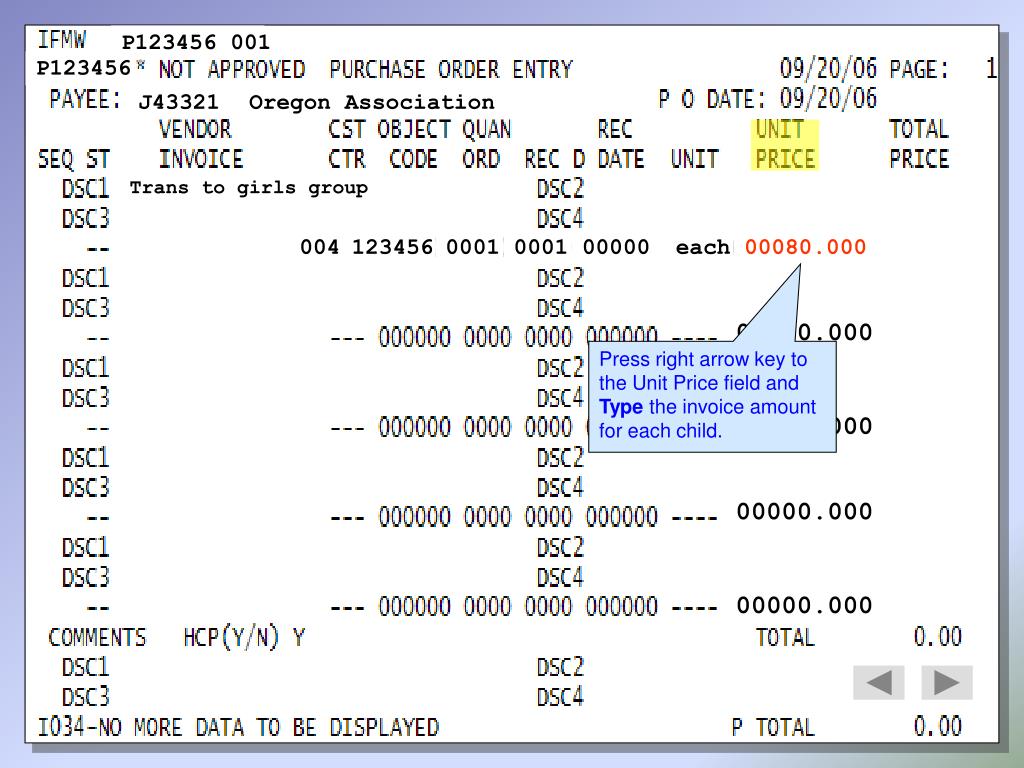
Task: Select the IFMW screen code
Action: [61, 40]
